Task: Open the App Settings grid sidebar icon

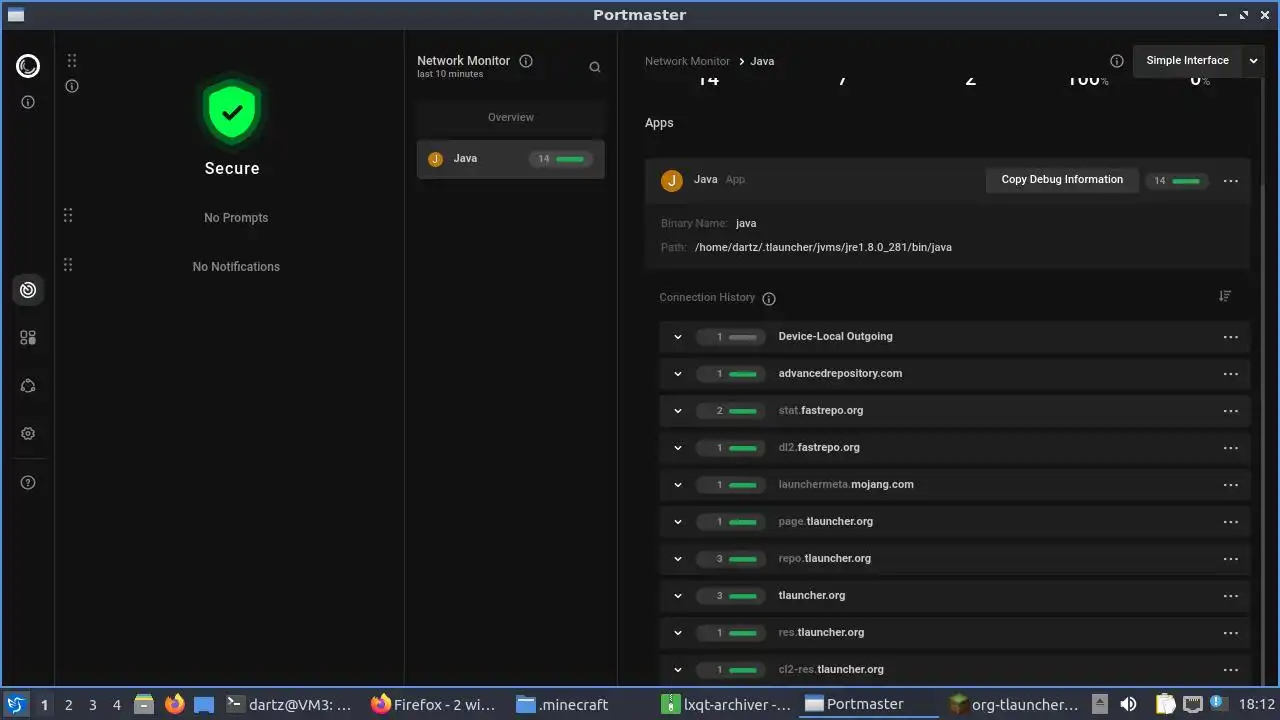Action: pyautogui.click(x=28, y=338)
